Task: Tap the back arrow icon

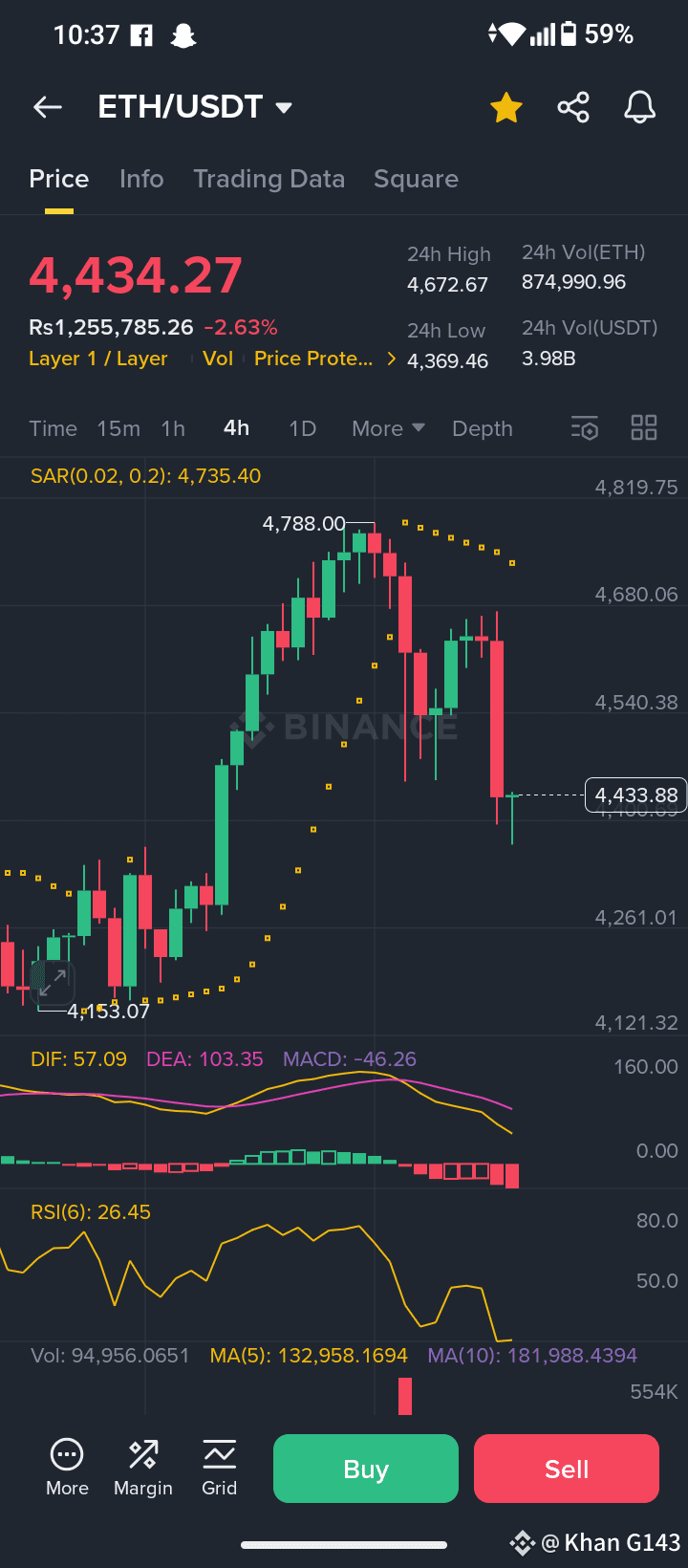Action: [x=47, y=107]
